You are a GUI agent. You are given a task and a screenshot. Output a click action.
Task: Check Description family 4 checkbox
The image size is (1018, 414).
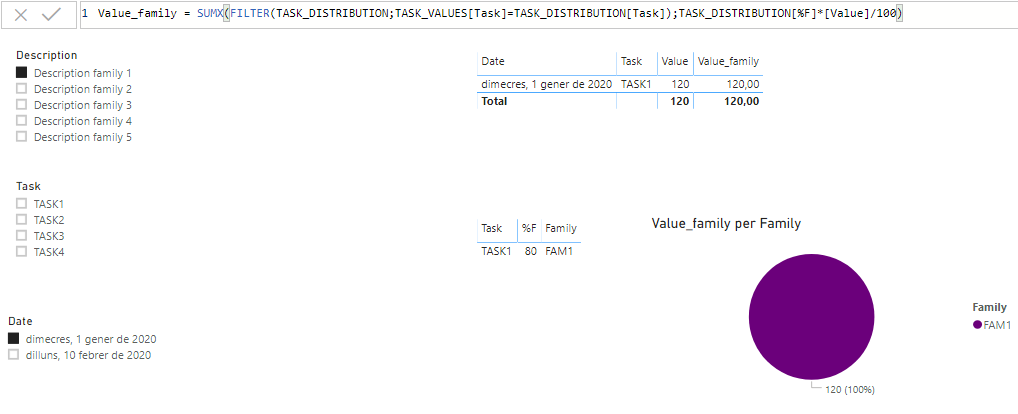[21, 121]
